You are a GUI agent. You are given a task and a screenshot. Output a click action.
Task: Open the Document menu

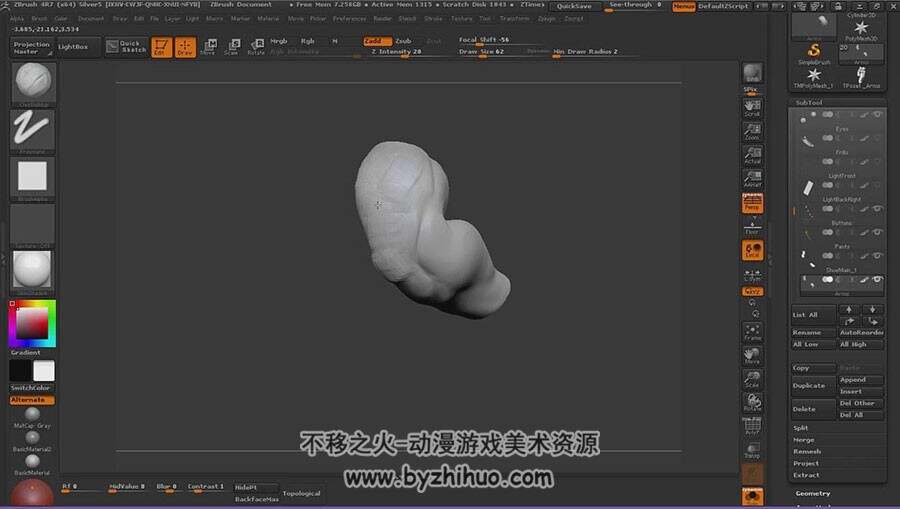click(91, 19)
